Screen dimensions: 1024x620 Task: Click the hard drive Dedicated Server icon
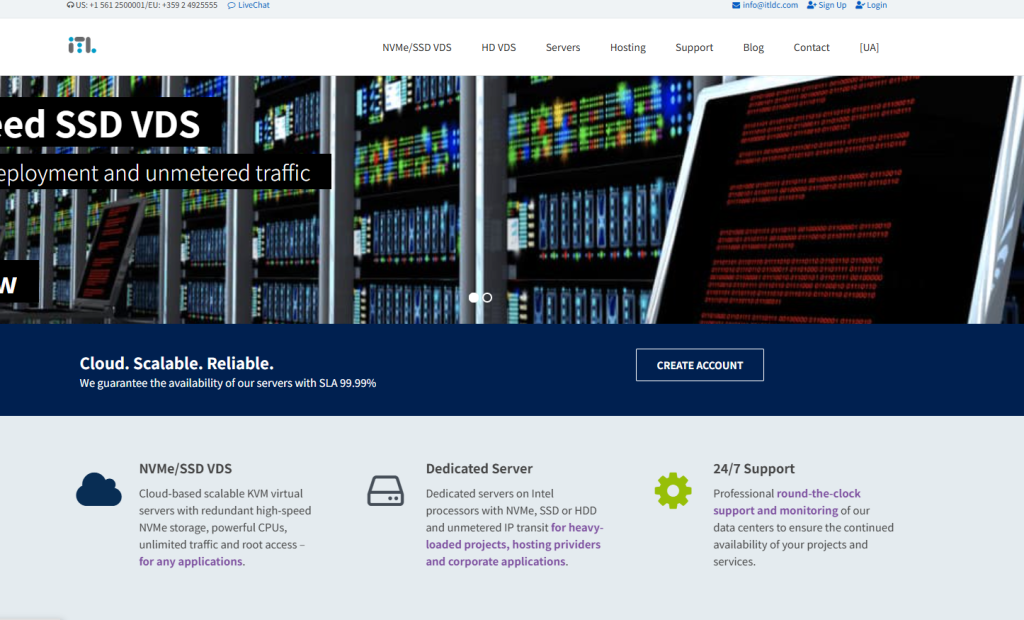pyautogui.click(x=385, y=491)
